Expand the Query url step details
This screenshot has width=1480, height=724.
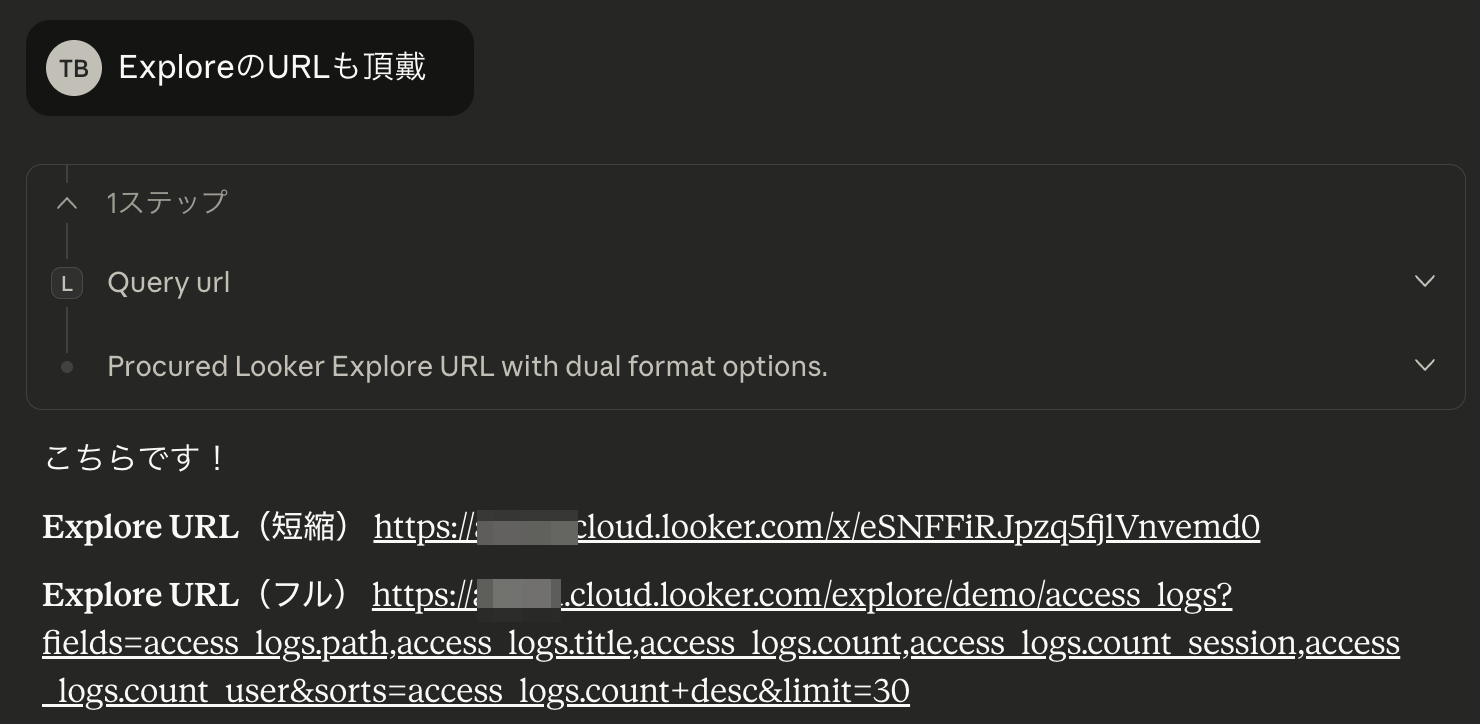tap(1425, 282)
